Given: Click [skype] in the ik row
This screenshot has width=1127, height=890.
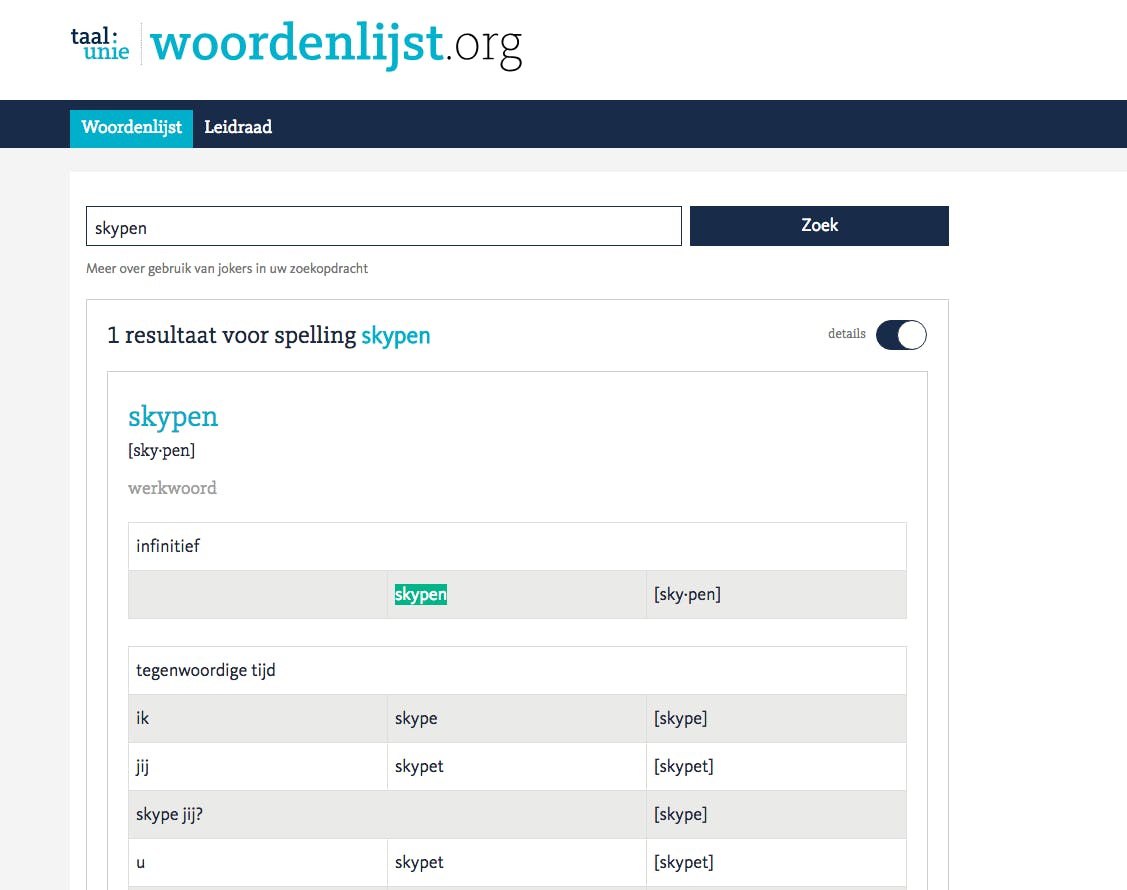Looking at the screenshot, I should [x=680, y=719].
